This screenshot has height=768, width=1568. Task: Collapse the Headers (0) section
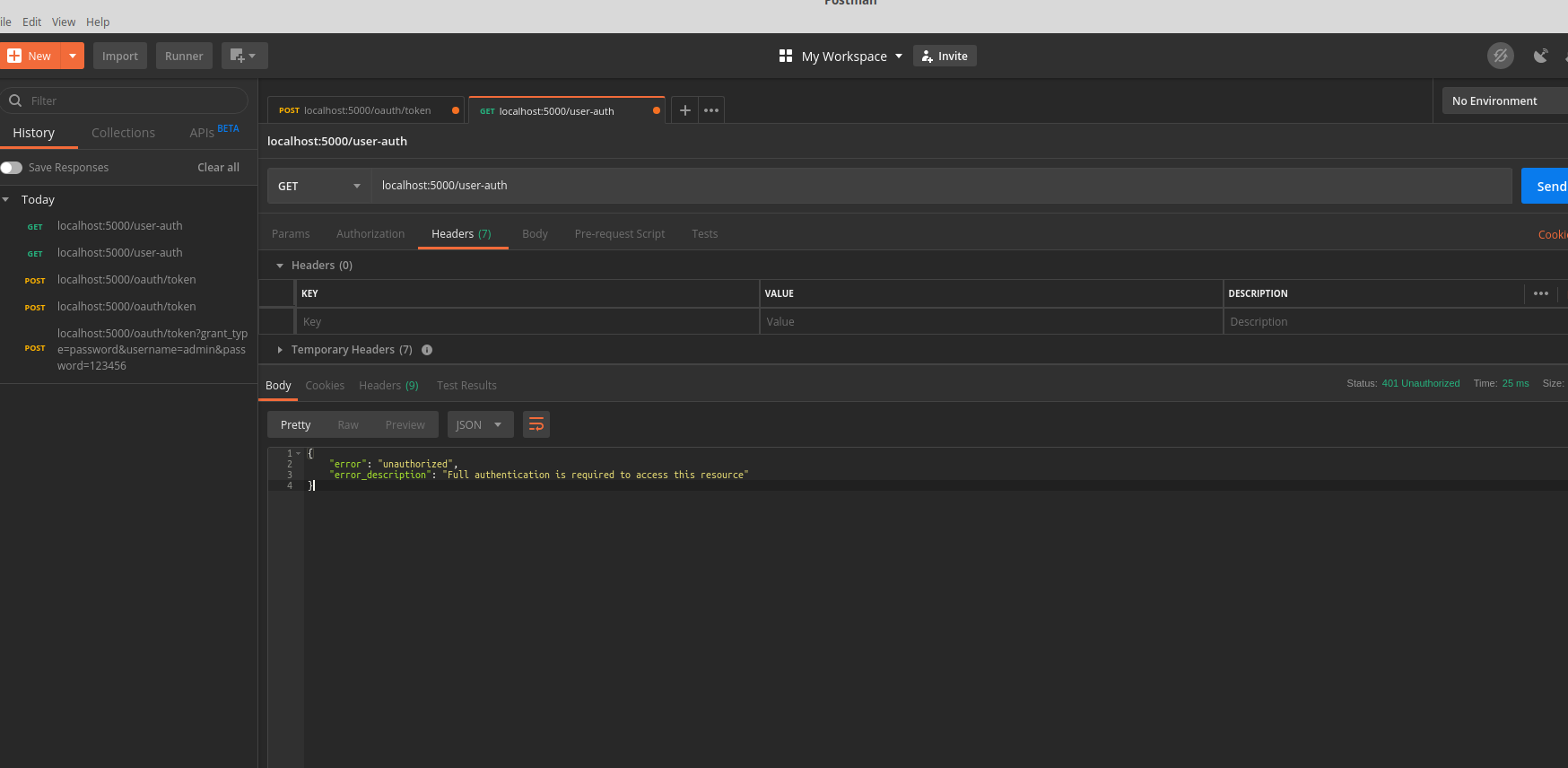pyautogui.click(x=280, y=266)
